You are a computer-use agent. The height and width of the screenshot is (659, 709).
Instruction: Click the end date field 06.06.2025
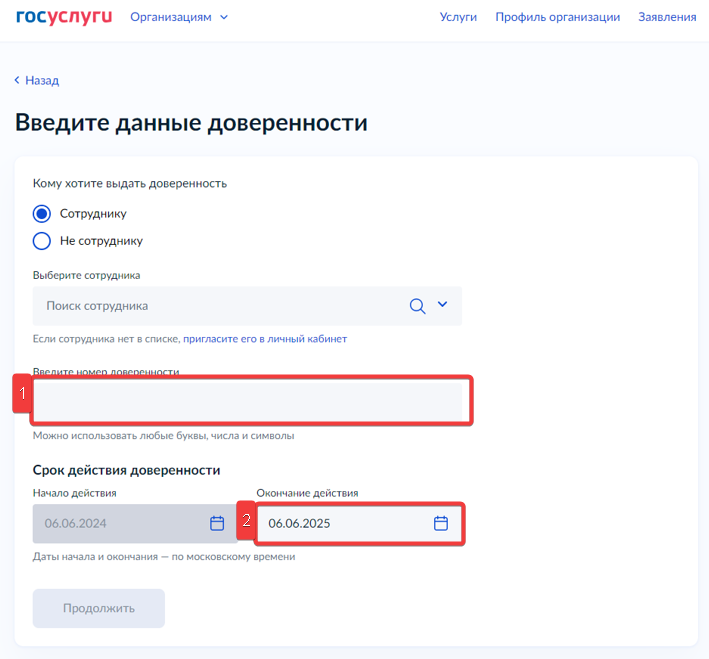click(359, 523)
